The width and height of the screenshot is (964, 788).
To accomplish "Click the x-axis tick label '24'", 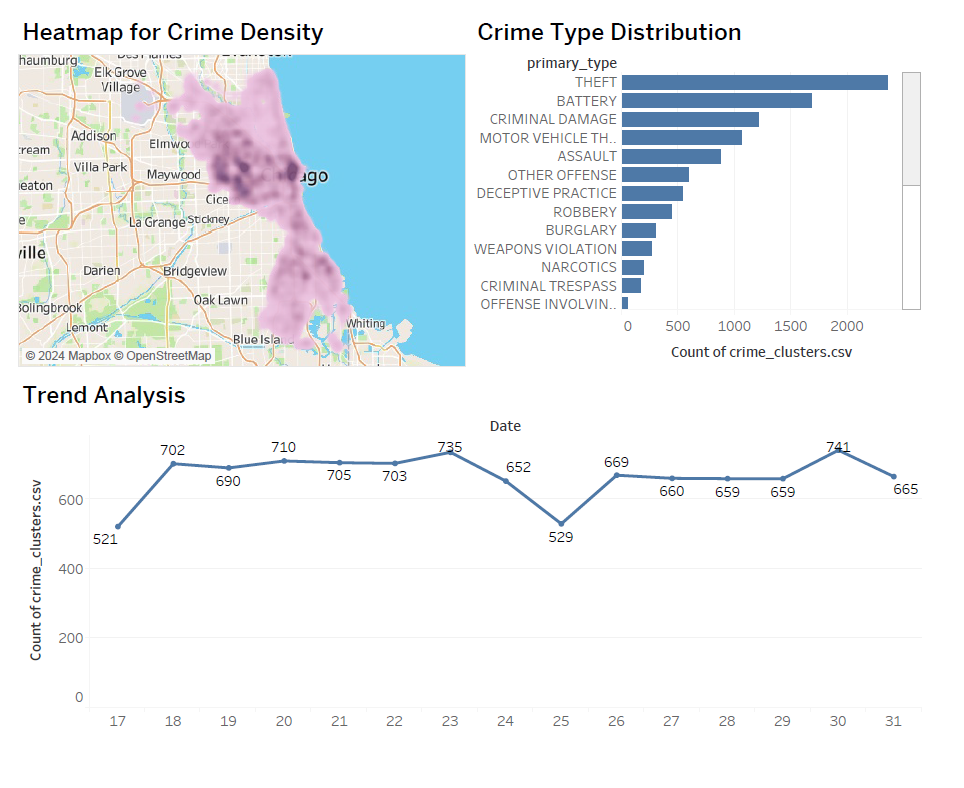I will tap(505, 721).
